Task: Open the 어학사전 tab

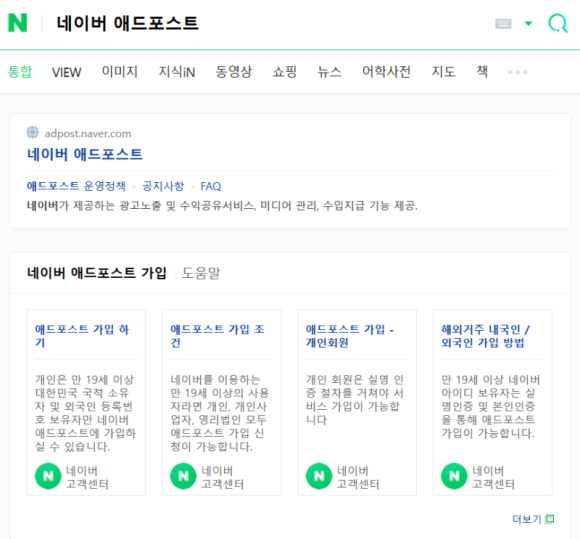Action: (x=386, y=71)
